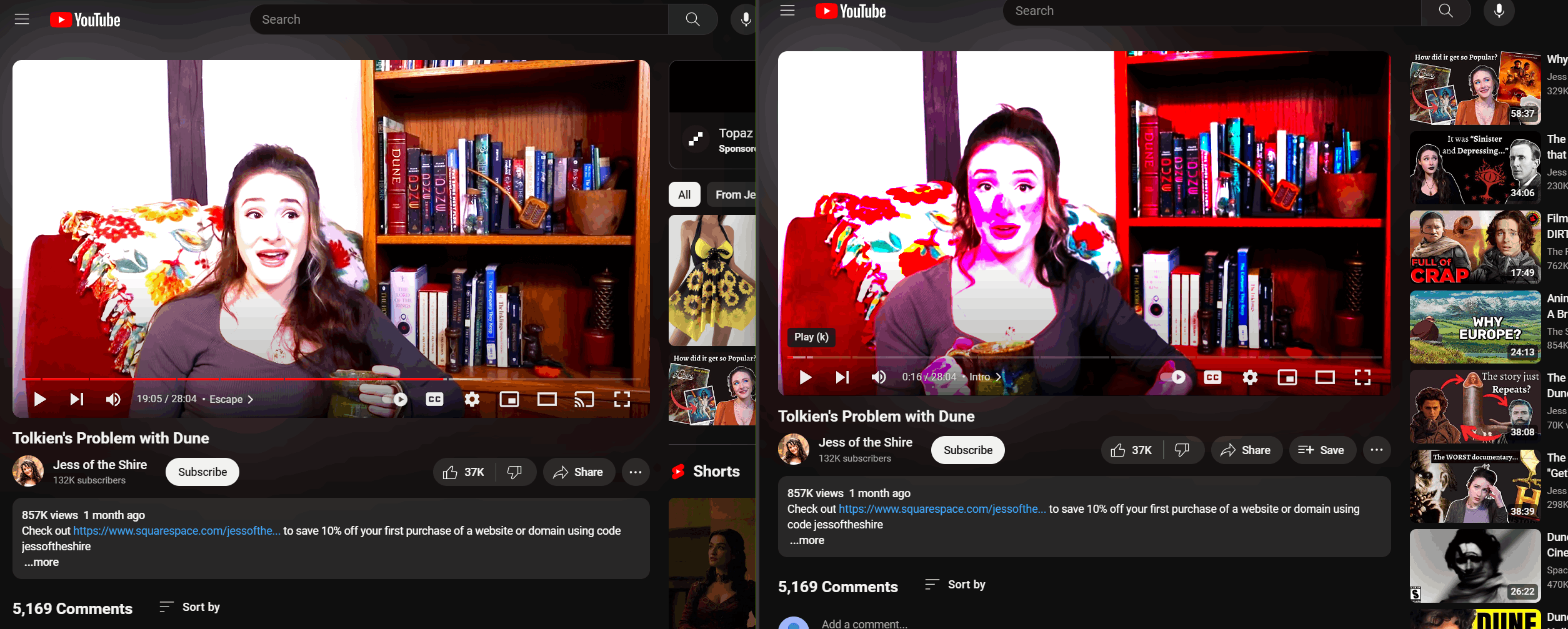The width and height of the screenshot is (1568, 629).
Task: Seek on right player's progress bar
Action: (1084, 357)
